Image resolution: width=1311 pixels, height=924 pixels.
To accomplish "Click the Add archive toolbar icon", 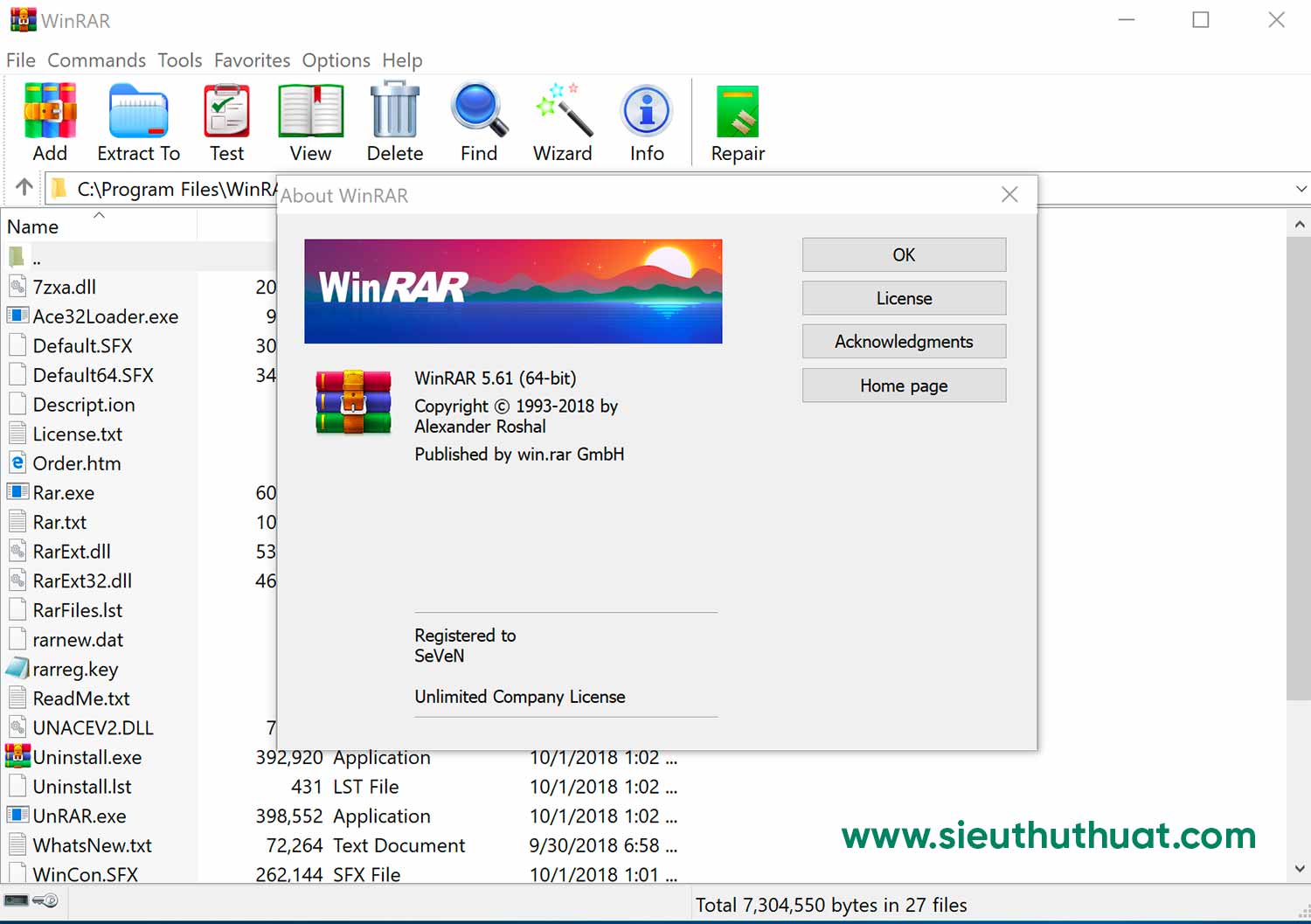I will pos(50,111).
